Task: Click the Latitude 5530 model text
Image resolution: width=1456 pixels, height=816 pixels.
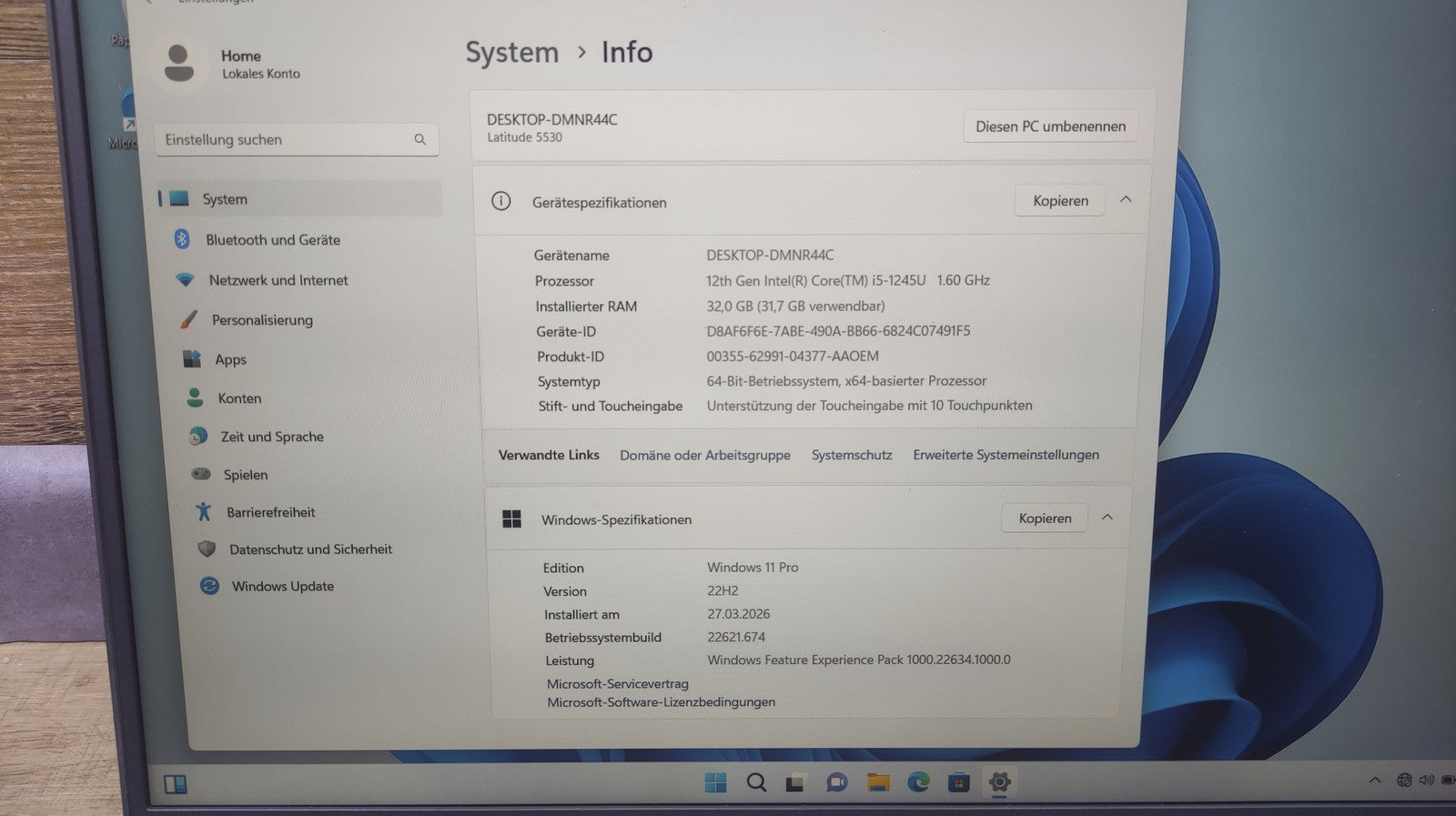Action: (524, 137)
